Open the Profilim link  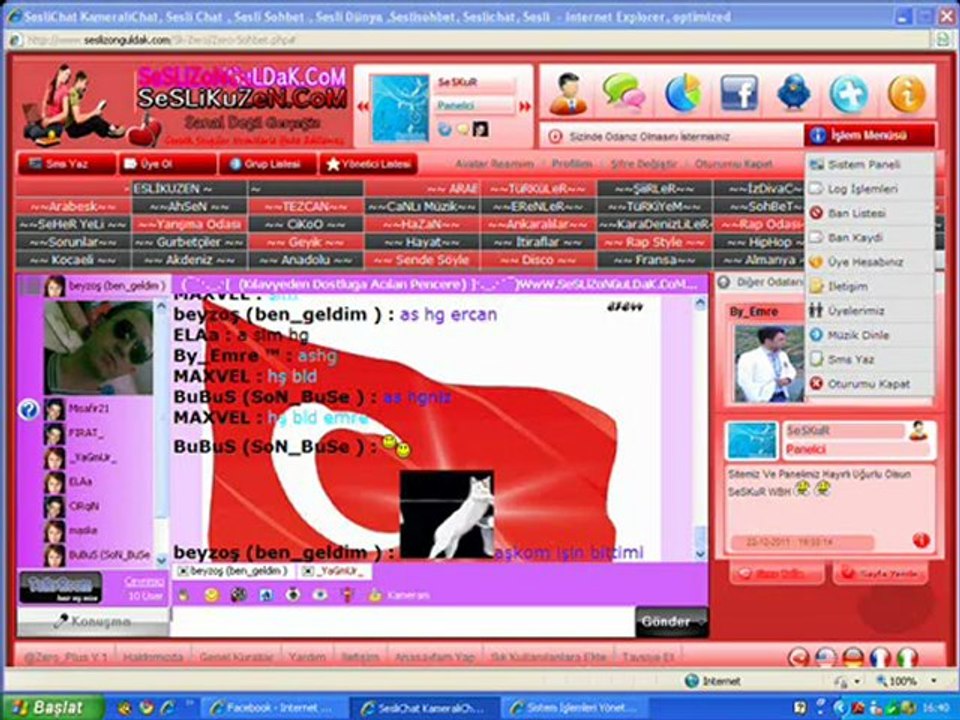[x=572, y=164]
